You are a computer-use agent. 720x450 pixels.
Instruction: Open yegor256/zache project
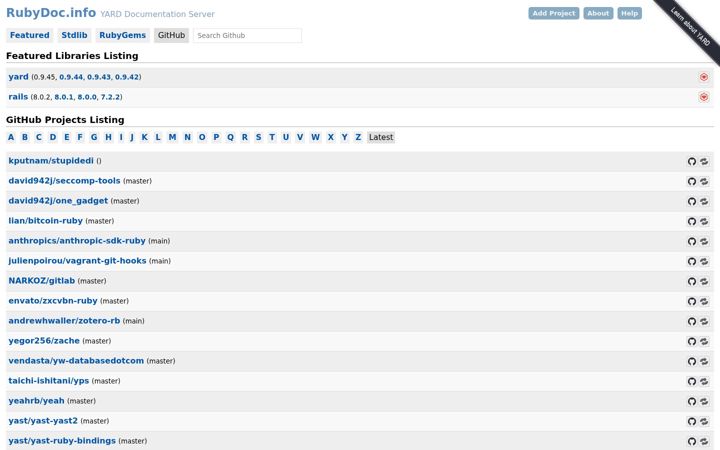pyautogui.click(x=44, y=341)
